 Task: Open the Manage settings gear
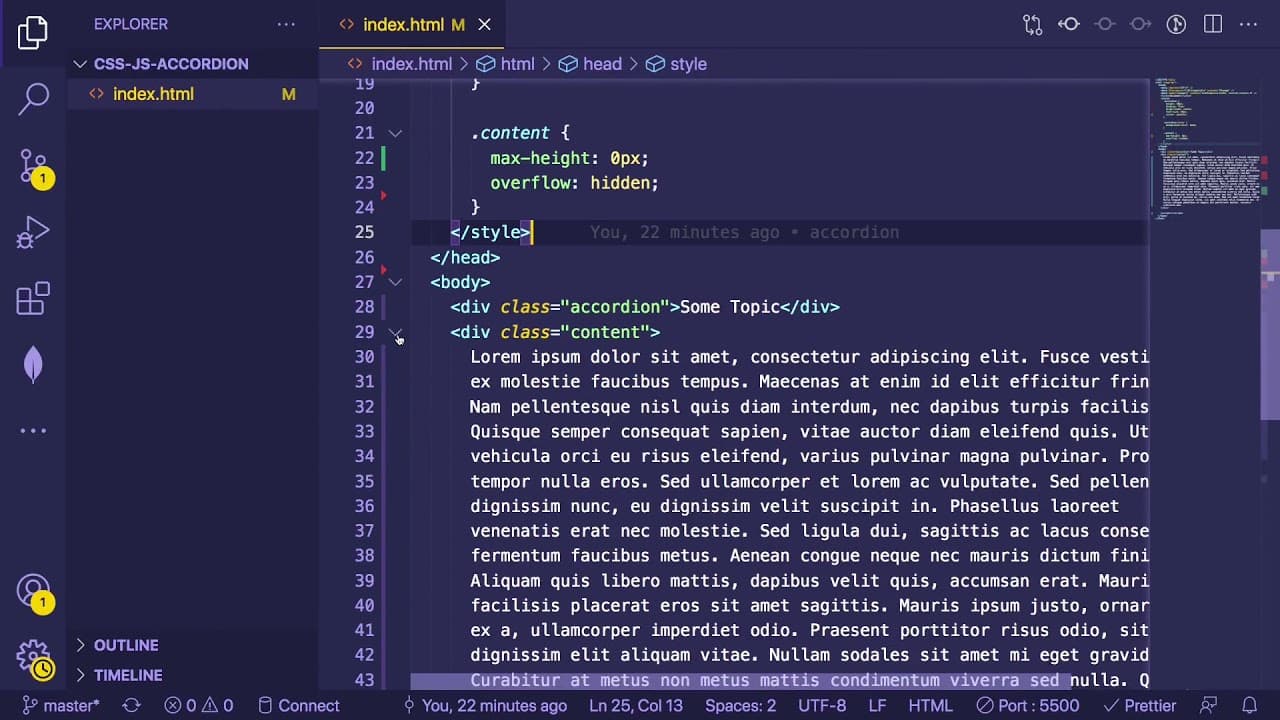point(33,658)
